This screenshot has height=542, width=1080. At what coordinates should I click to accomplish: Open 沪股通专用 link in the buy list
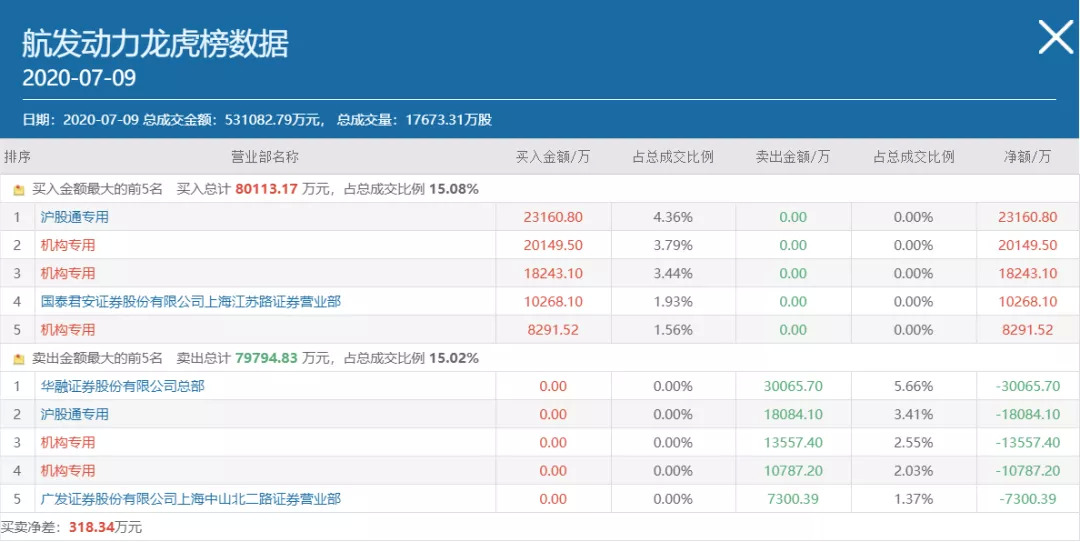coord(75,217)
